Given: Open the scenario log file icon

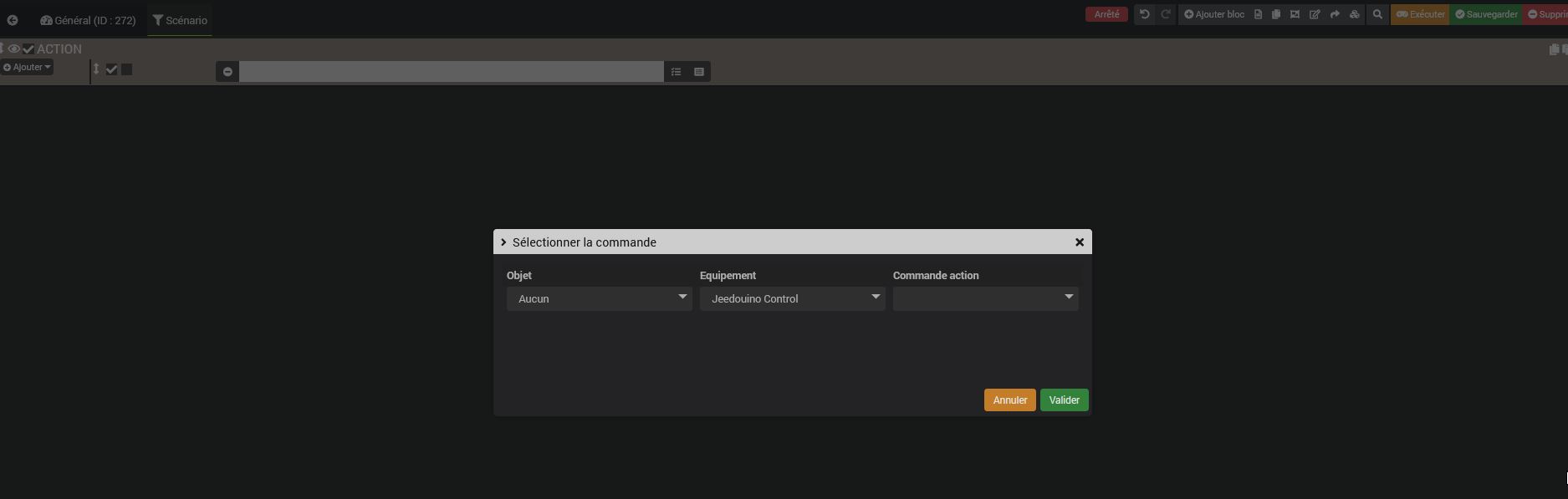Looking at the screenshot, I should coord(1258,14).
